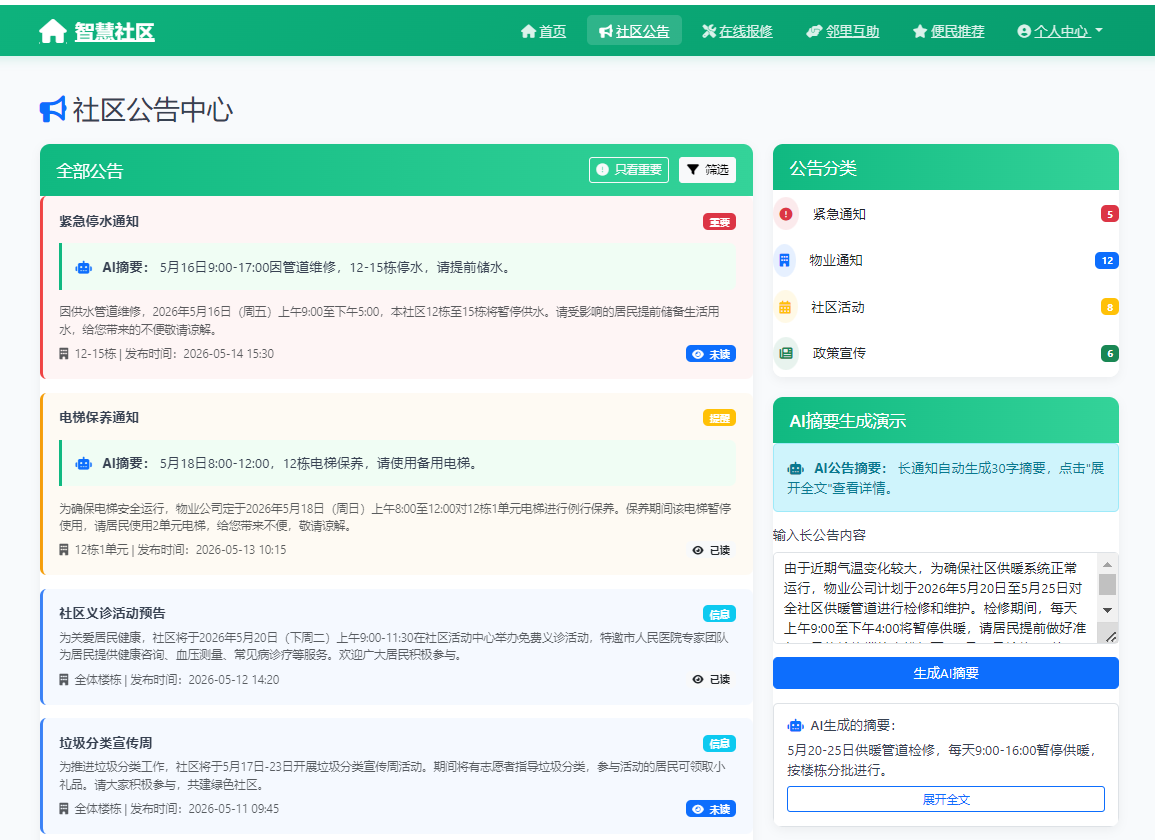Click robot icon in AI公告摘要 info box
Screen dimensions: 1155x840
point(796,469)
